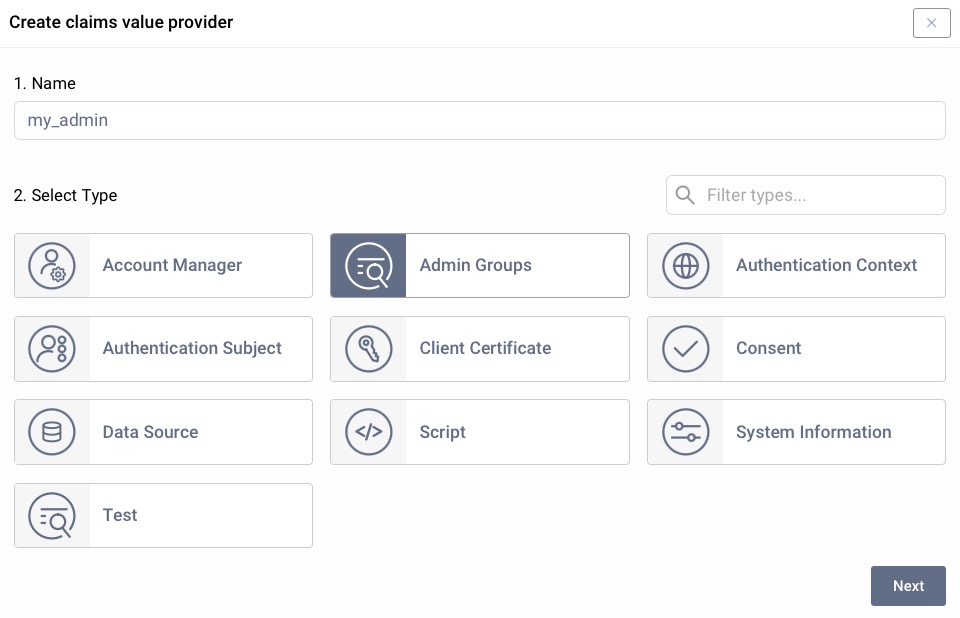Click the Authentication Subject people icon
960x618 pixels.
tap(52, 348)
